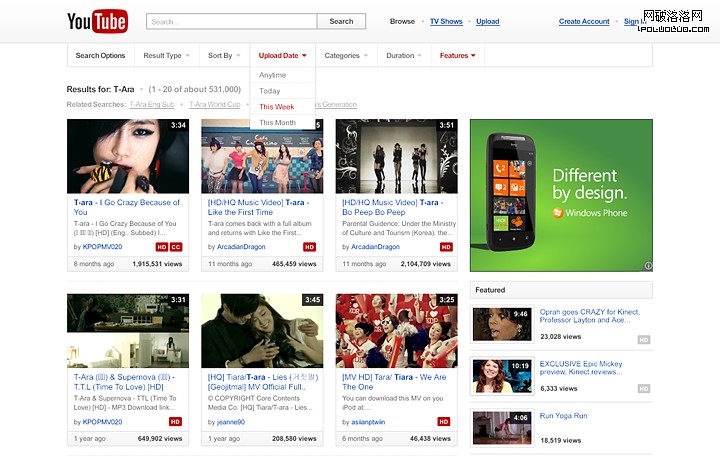720x456 pixels.
Task: Open the Sort By dropdown
Action: pyautogui.click(x=224, y=56)
